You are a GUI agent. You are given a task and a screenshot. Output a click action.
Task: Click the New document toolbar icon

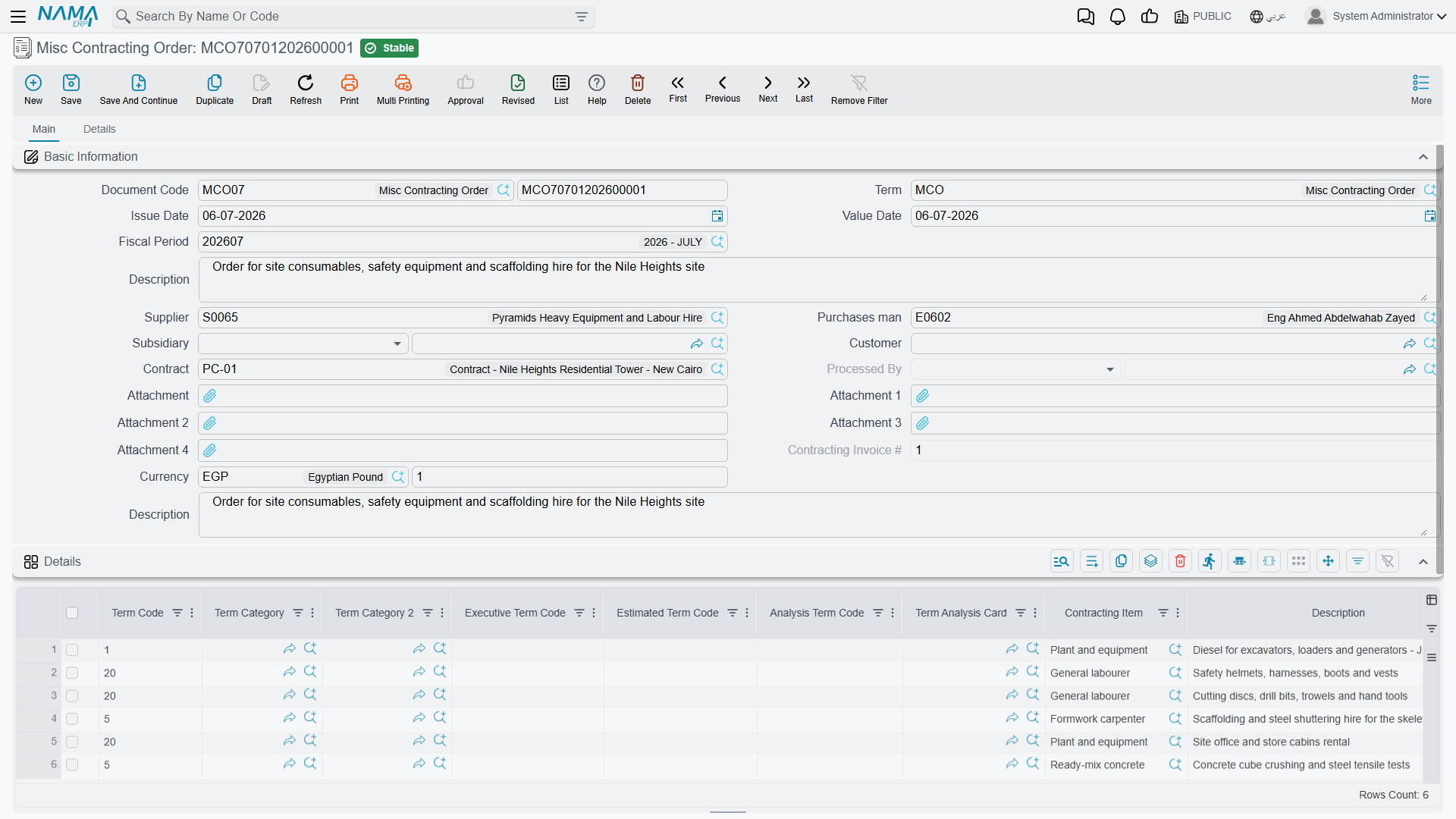pyautogui.click(x=33, y=89)
